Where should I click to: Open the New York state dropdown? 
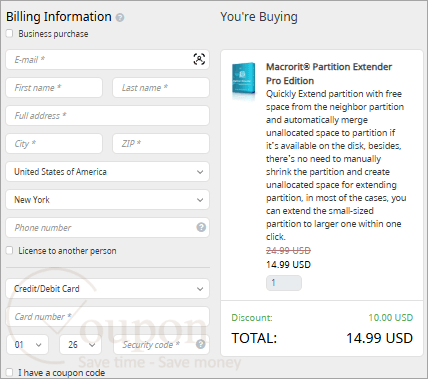(107, 200)
